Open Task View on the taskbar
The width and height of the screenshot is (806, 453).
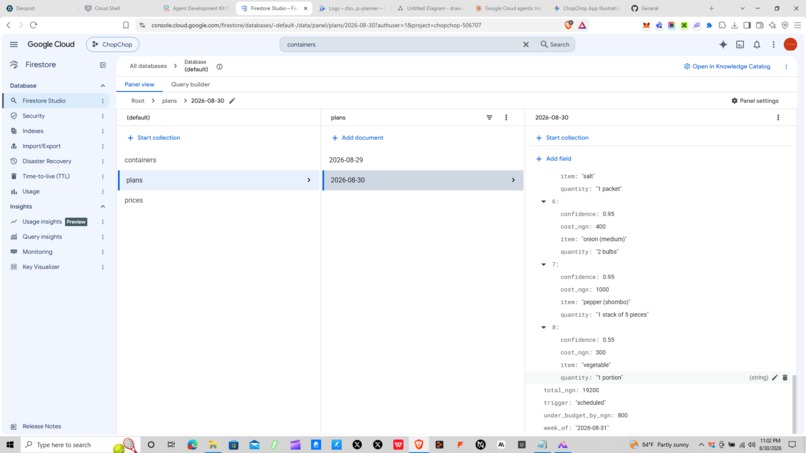(171, 445)
